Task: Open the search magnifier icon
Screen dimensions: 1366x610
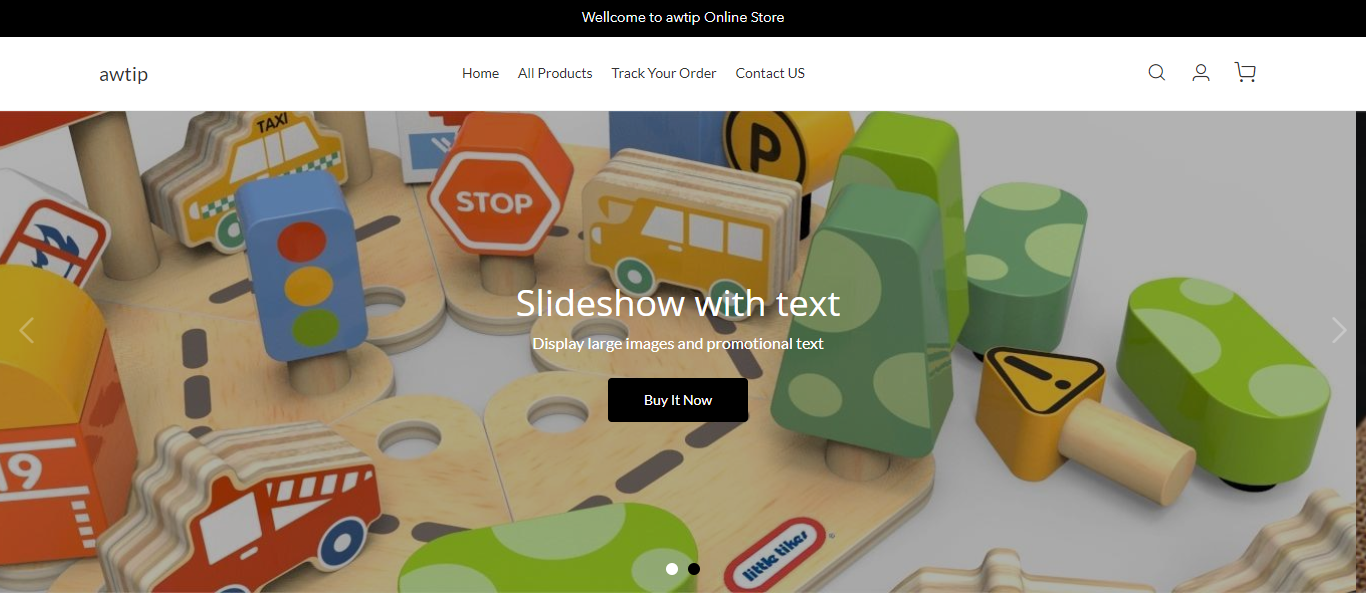Action: [1156, 72]
